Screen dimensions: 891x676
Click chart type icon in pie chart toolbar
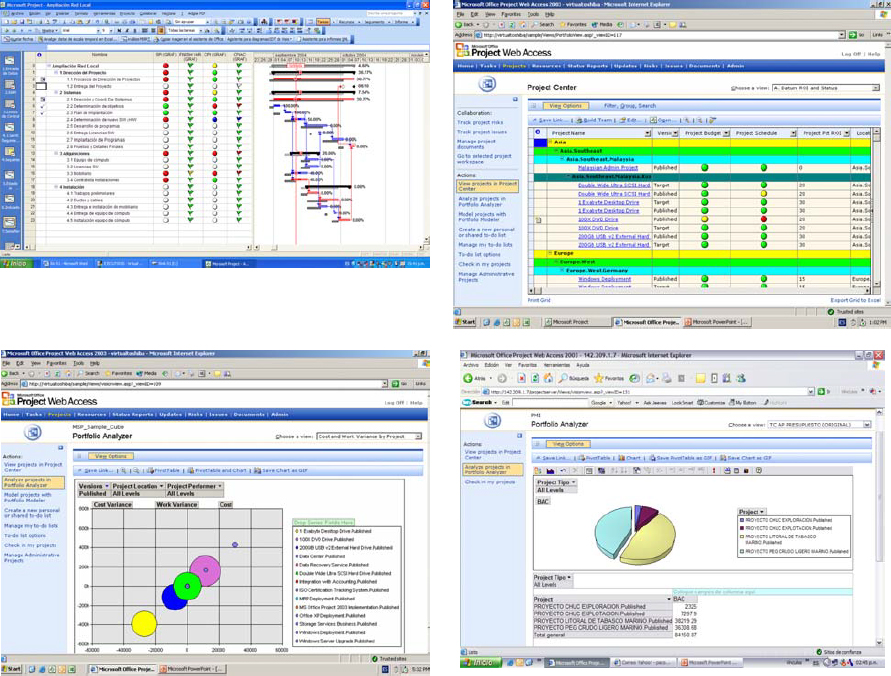(x=550, y=470)
